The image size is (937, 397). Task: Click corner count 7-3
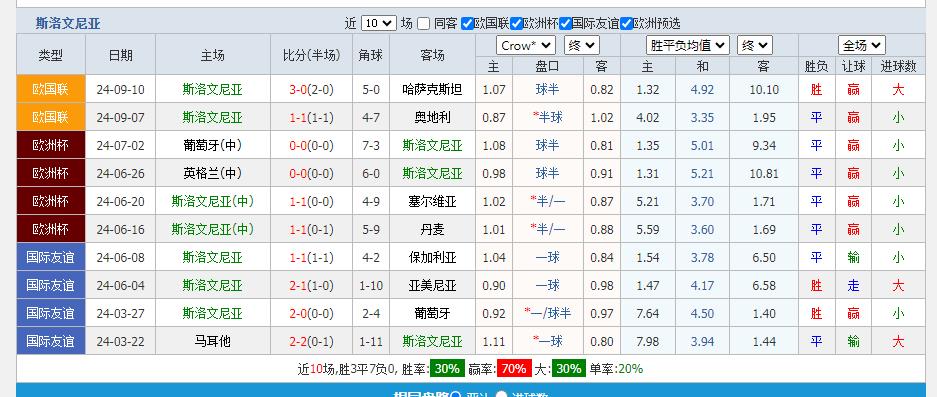370,145
